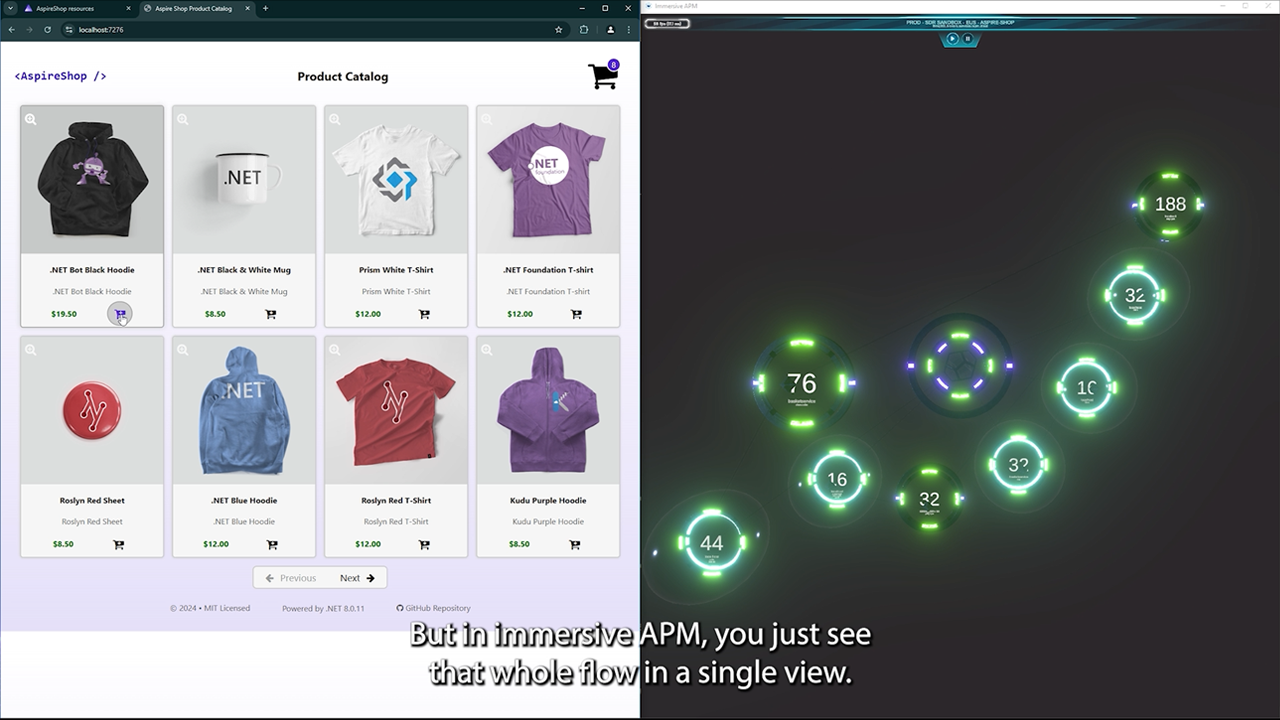Open a new tab with the plus icon
Image resolution: width=1280 pixels, height=720 pixels.
263,8
